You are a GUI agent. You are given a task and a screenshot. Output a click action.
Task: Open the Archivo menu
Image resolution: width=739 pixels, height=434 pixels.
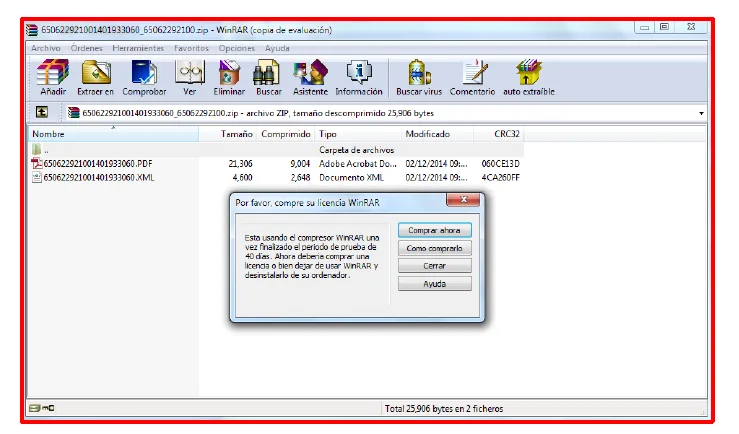tap(46, 48)
